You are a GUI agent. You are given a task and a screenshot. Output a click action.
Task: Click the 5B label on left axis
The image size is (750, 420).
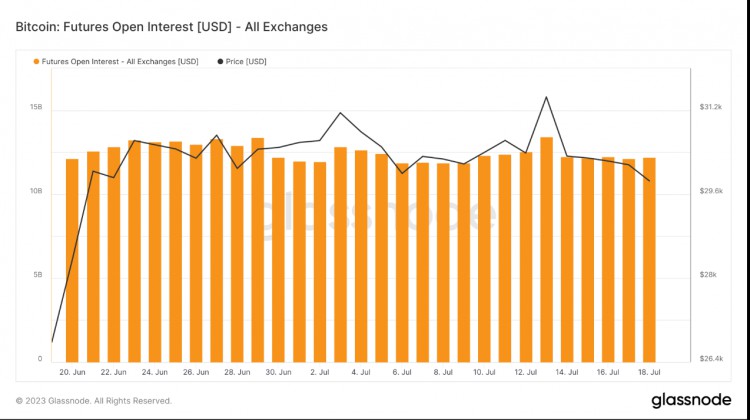click(x=37, y=275)
